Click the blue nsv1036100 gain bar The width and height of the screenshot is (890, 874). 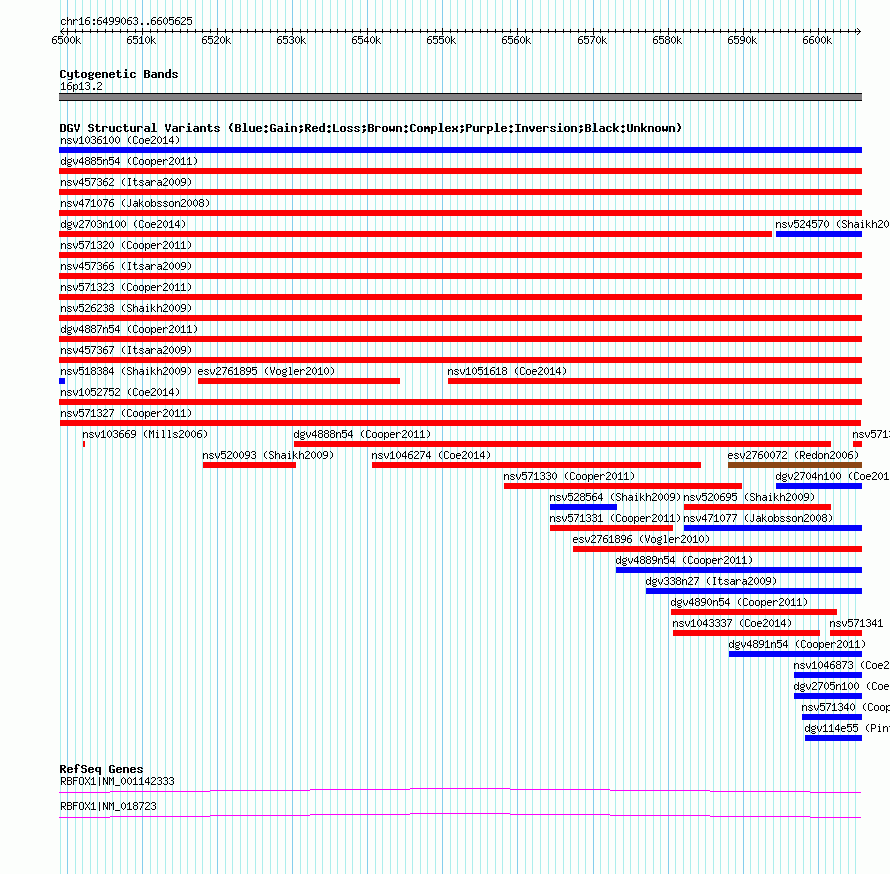460,150
